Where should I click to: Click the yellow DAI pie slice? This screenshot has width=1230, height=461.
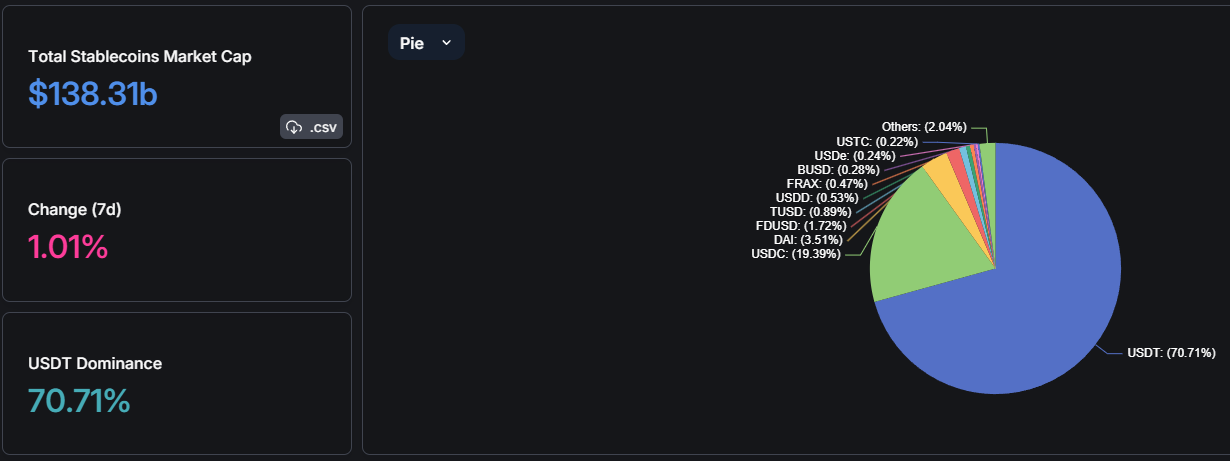[942, 173]
